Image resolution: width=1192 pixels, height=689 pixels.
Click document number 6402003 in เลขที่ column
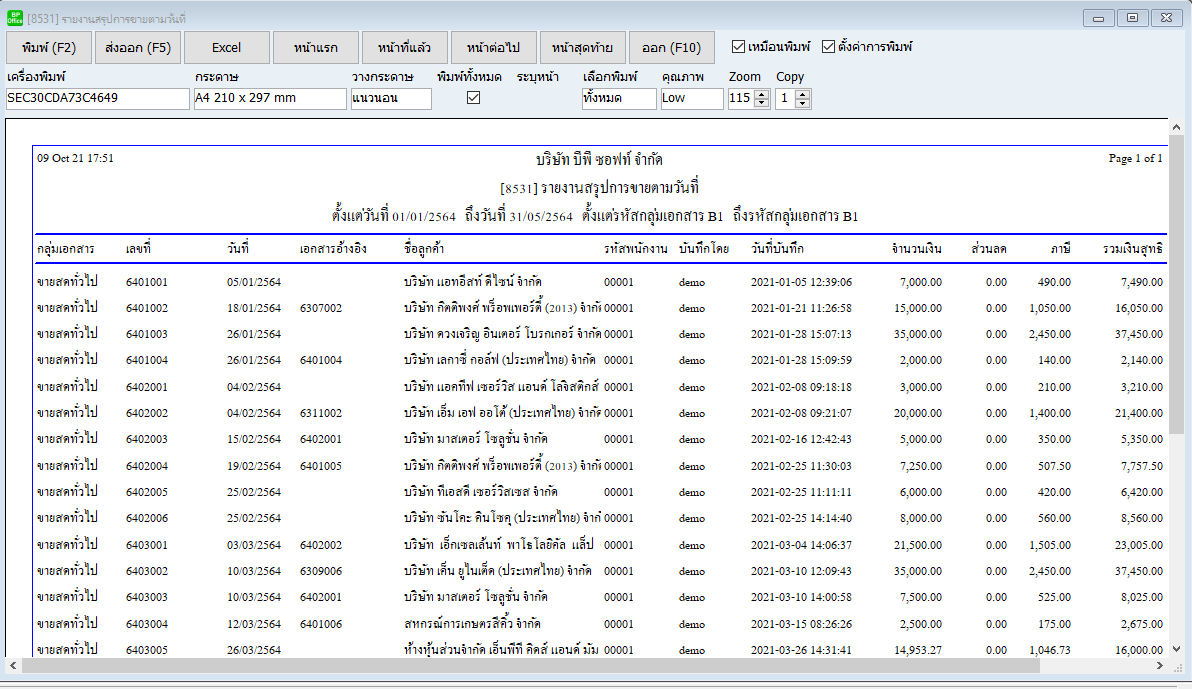click(147, 439)
